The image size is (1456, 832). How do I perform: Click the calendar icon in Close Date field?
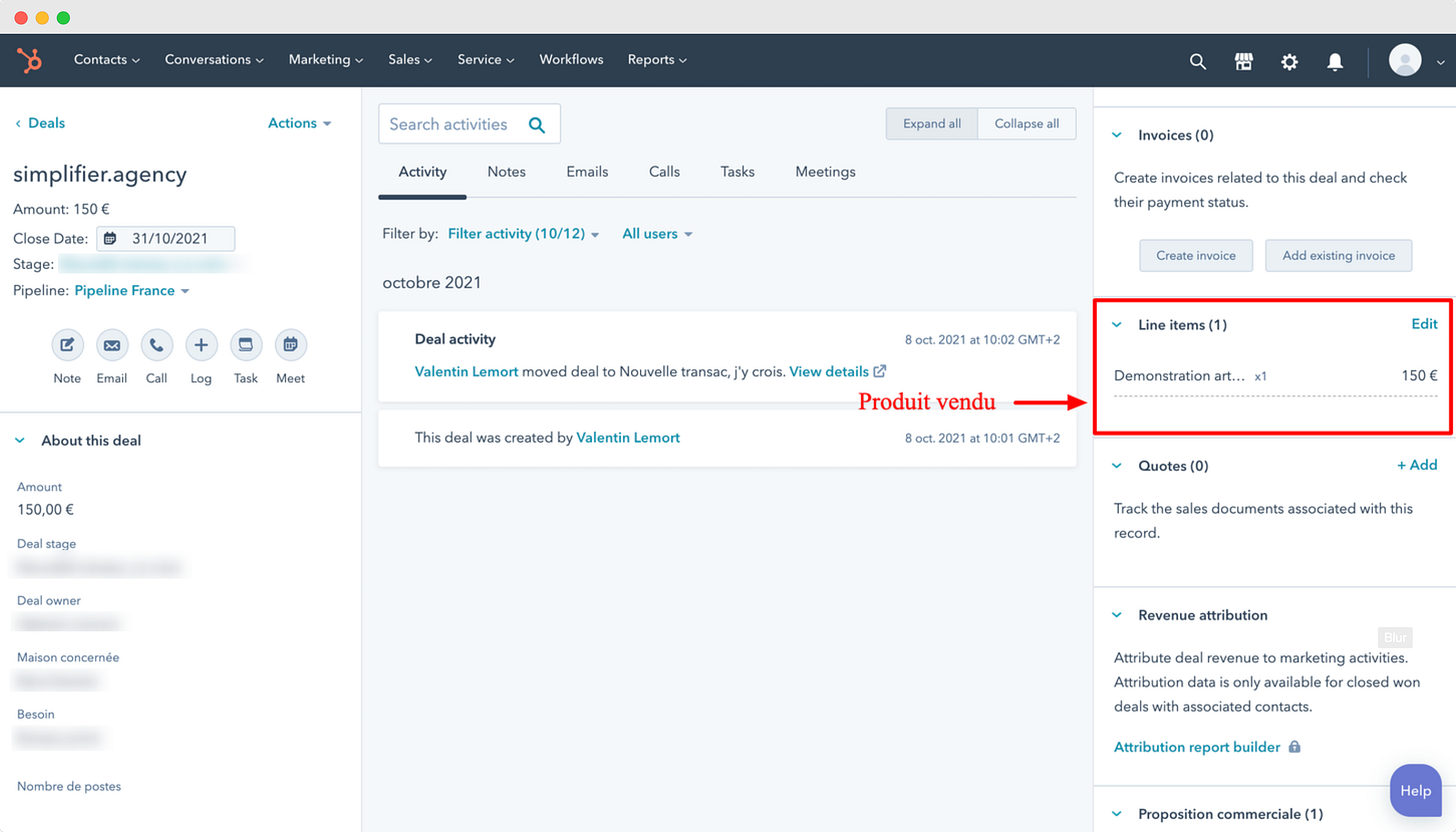(x=110, y=239)
